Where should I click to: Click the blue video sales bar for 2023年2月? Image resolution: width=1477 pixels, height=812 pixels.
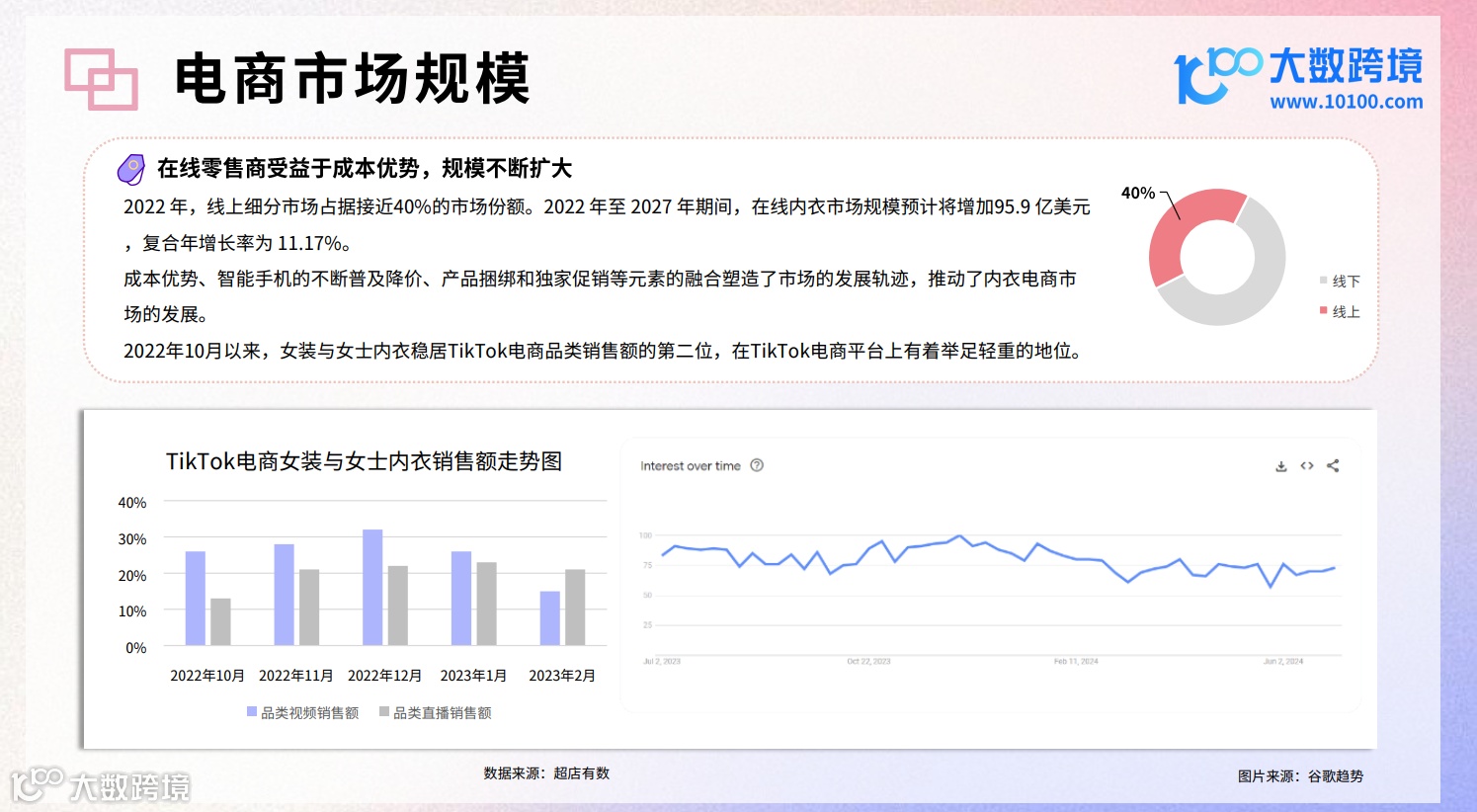coord(550,618)
